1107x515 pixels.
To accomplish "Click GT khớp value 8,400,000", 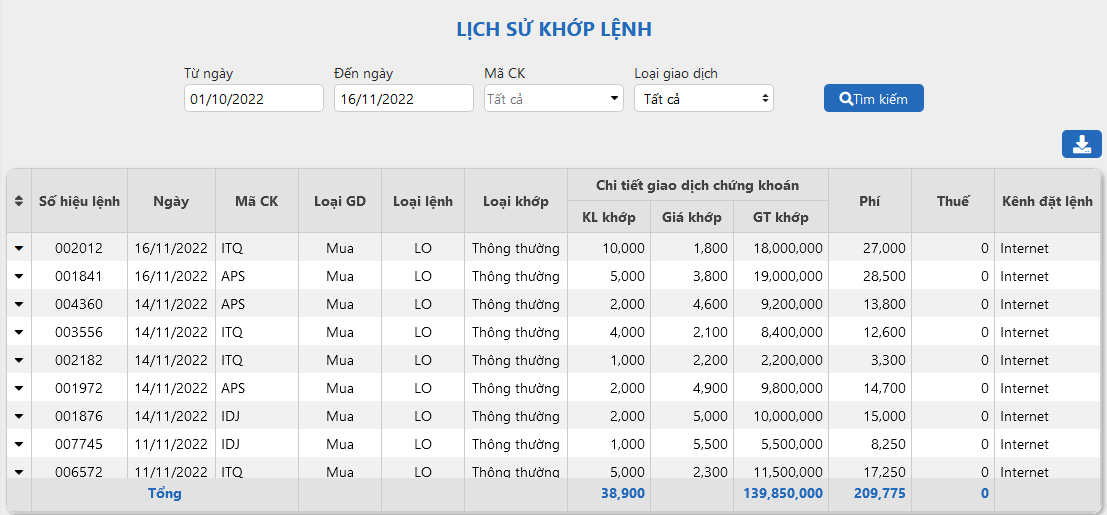I will pyautogui.click(x=790, y=332).
